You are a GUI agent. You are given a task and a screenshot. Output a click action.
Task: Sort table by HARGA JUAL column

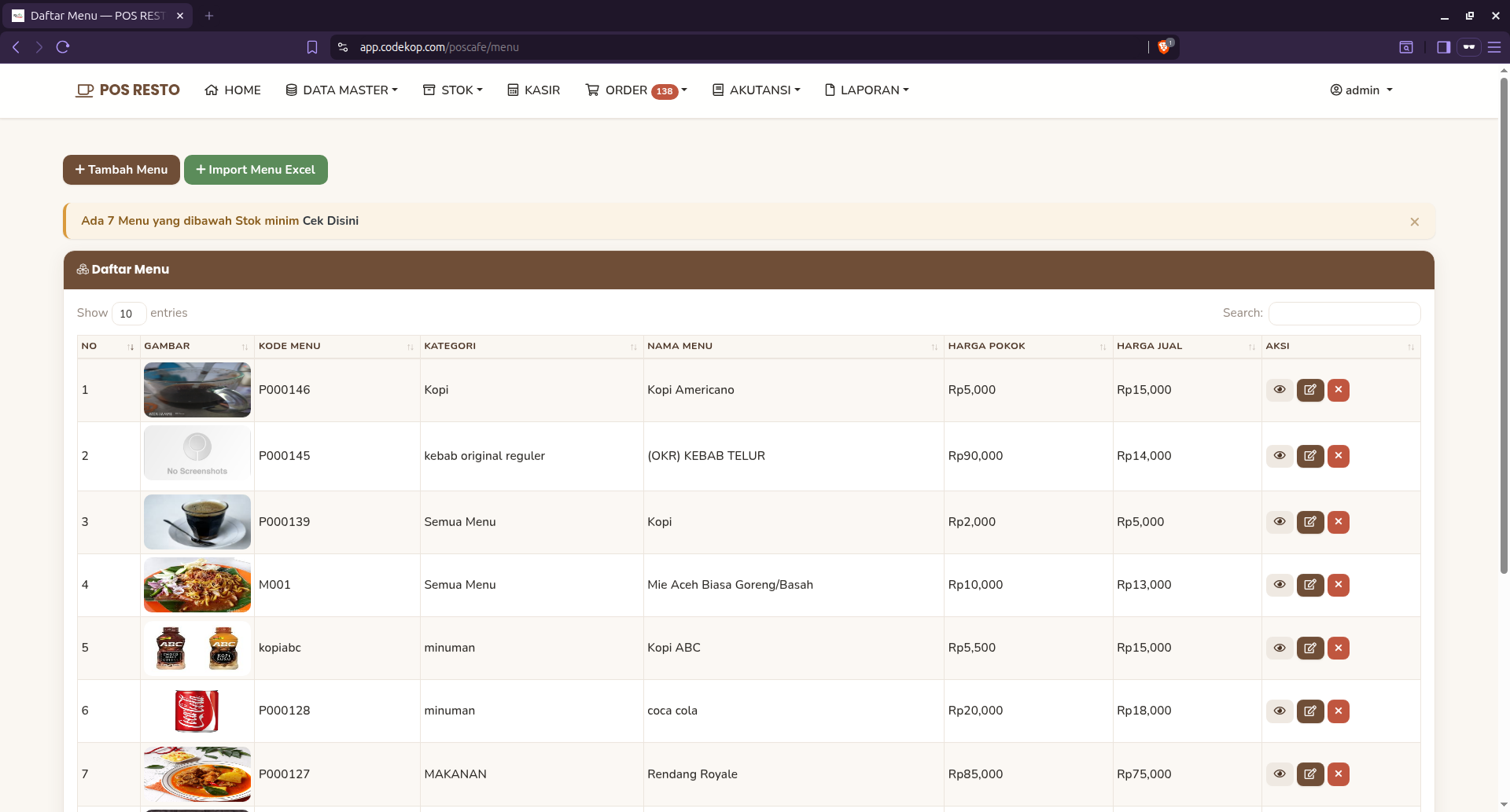(1187, 346)
